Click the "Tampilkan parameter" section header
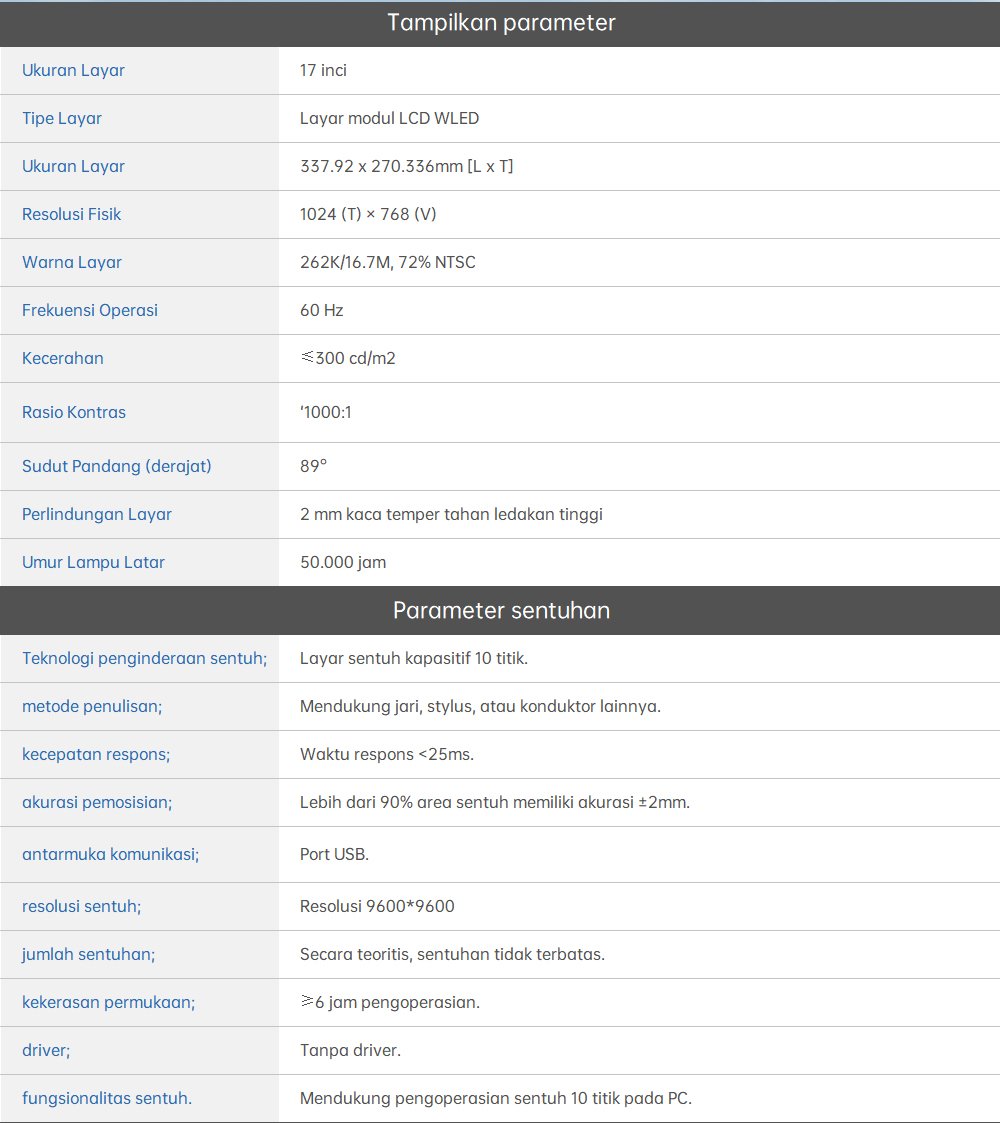1000x1123 pixels. tap(500, 23)
